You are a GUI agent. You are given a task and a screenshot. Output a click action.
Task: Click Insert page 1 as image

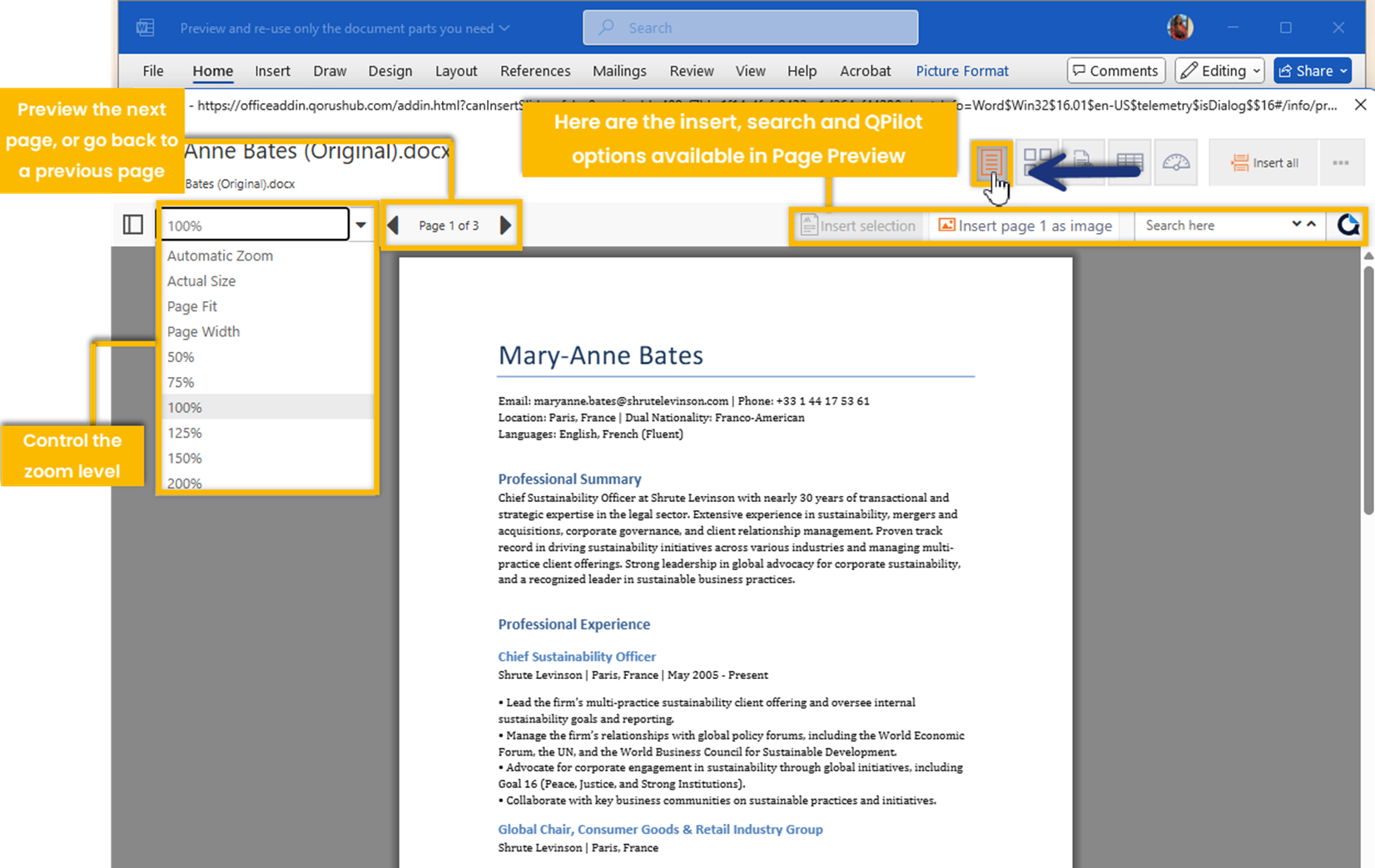click(x=1025, y=226)
